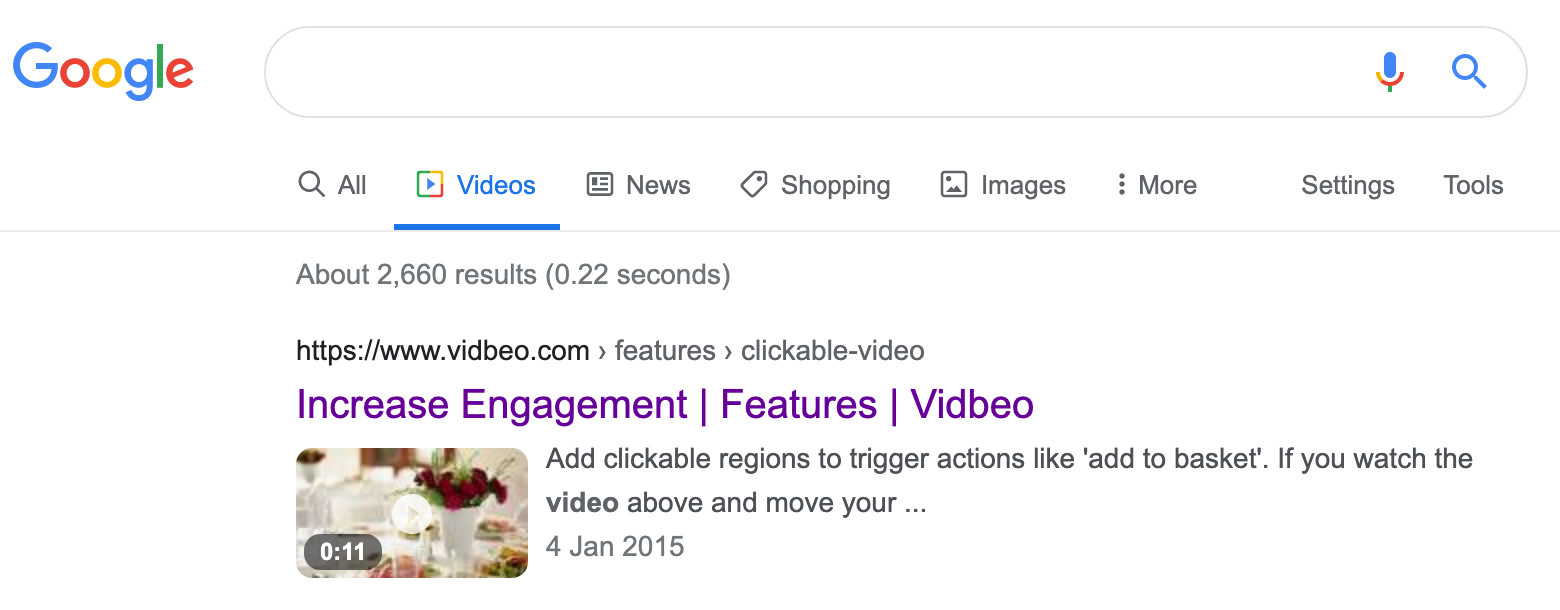Image resolution: width=1560 pixels, height=610 pixels.
Task: Click the Google logo
Action: pos(103,70)
